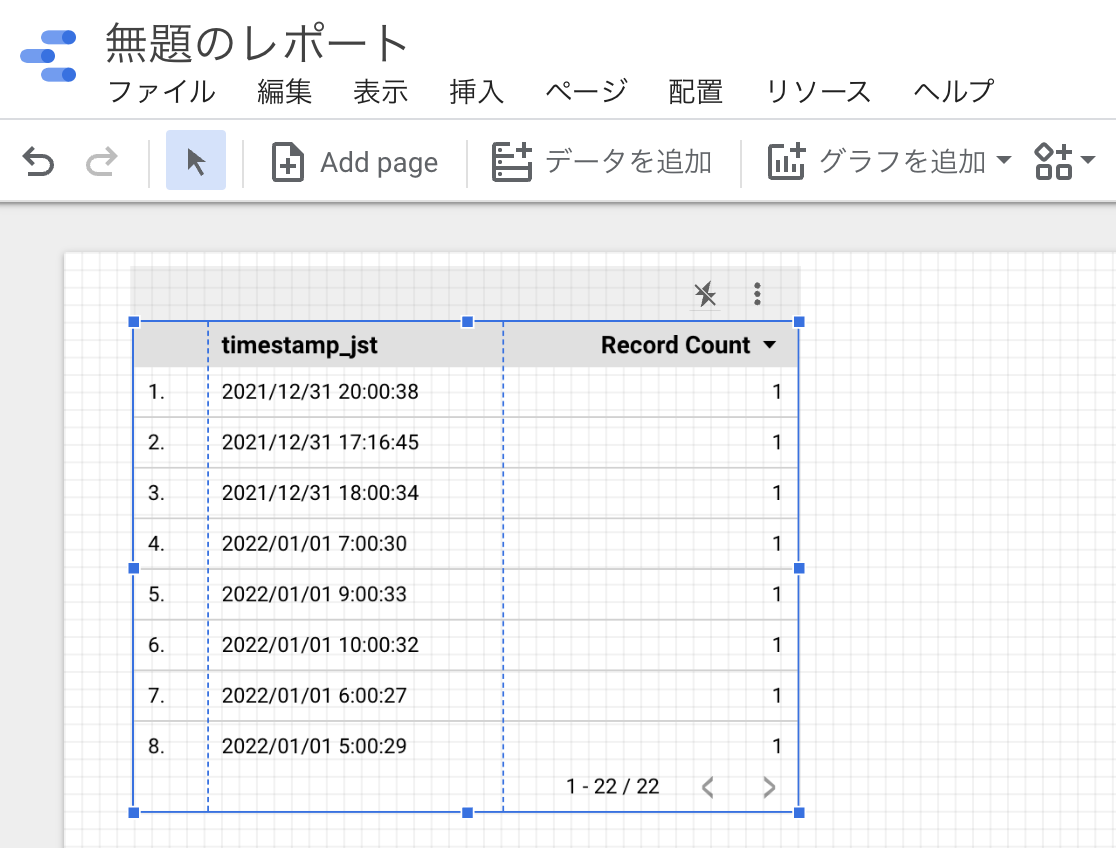Activate the selection mode cursor tool
This screenshot has width=1116, height=848.
196,161
